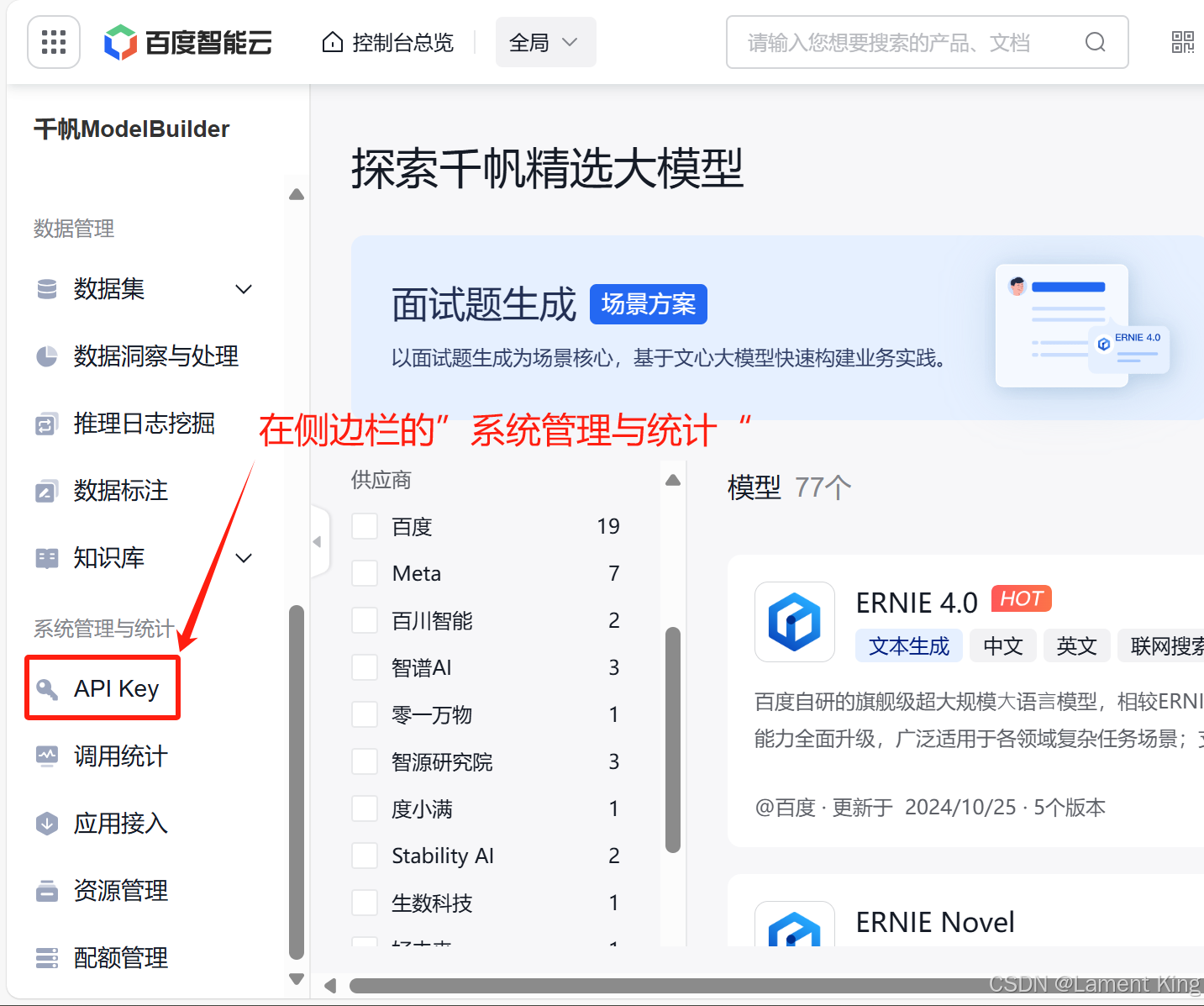
Task: Go to 控制台总览
Action: click(x=389, y=42)
